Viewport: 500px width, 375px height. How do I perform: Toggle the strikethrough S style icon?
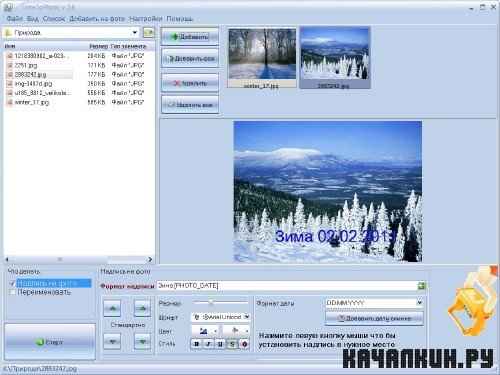pos(232,344)
